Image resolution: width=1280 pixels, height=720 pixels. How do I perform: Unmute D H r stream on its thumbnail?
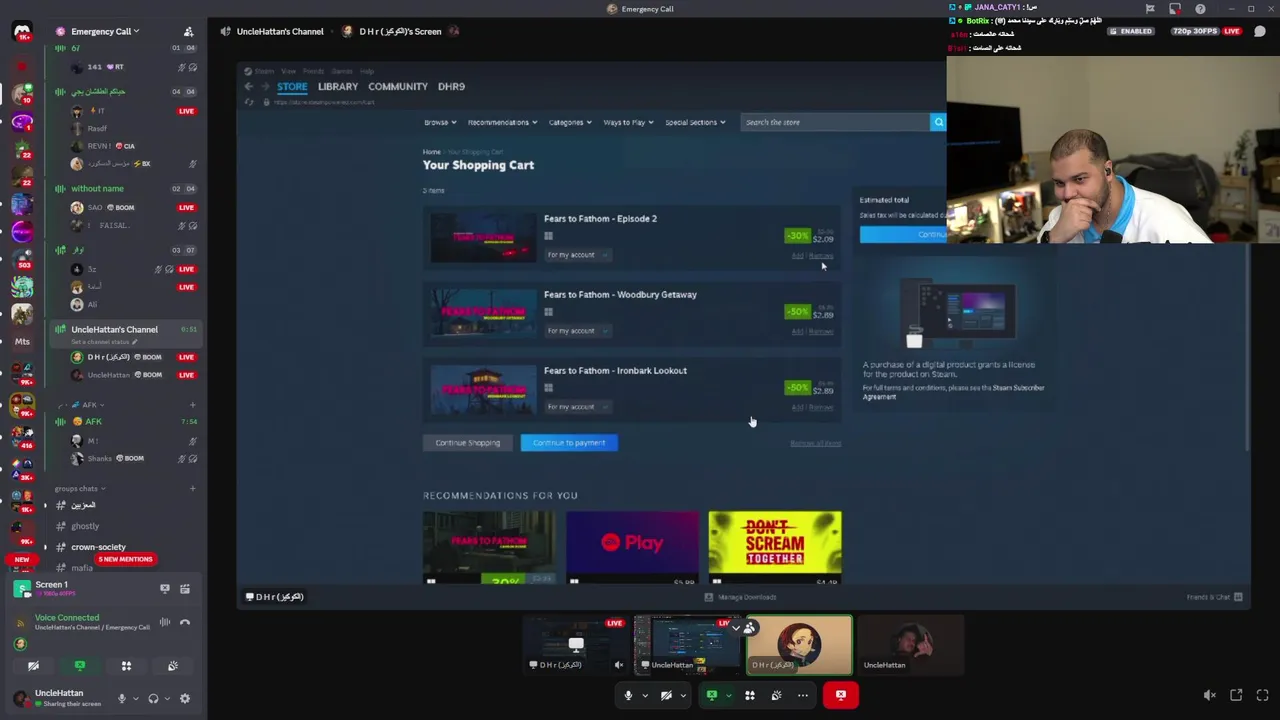pos(619,665)
